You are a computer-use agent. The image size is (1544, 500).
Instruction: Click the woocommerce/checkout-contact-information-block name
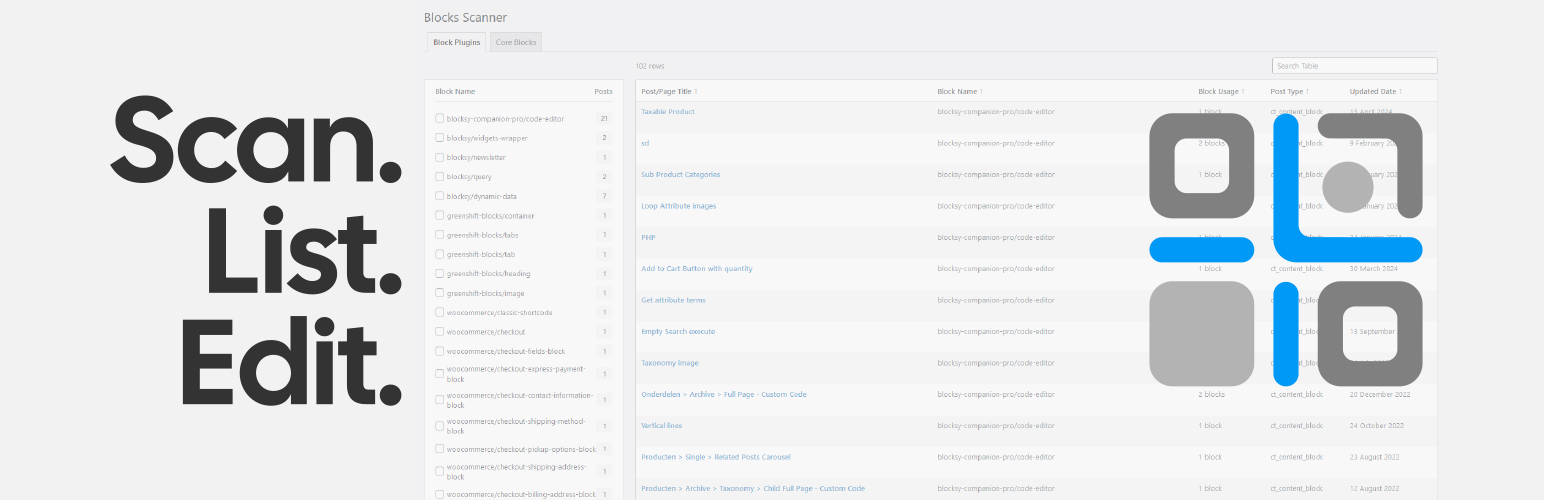pyautogui.click(x=520, y=400)
